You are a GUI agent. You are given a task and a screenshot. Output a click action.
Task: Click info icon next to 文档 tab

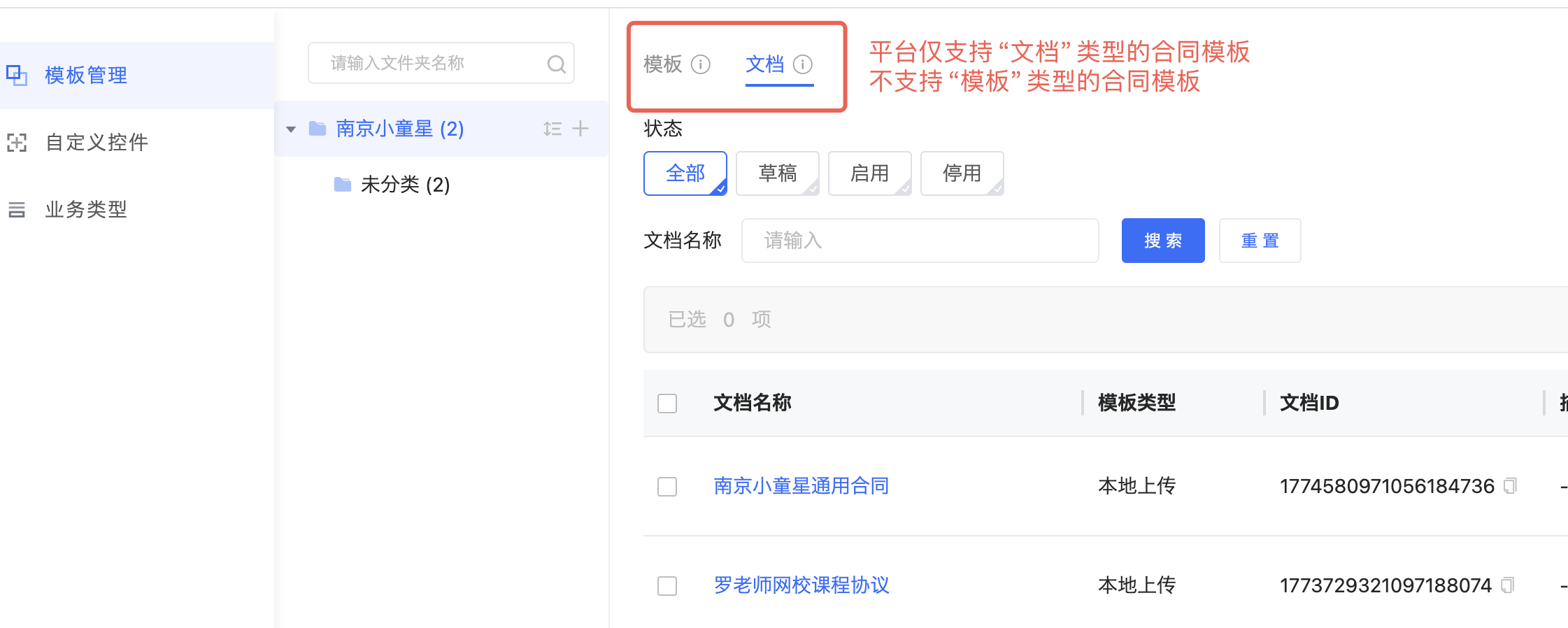pos(803,64)
